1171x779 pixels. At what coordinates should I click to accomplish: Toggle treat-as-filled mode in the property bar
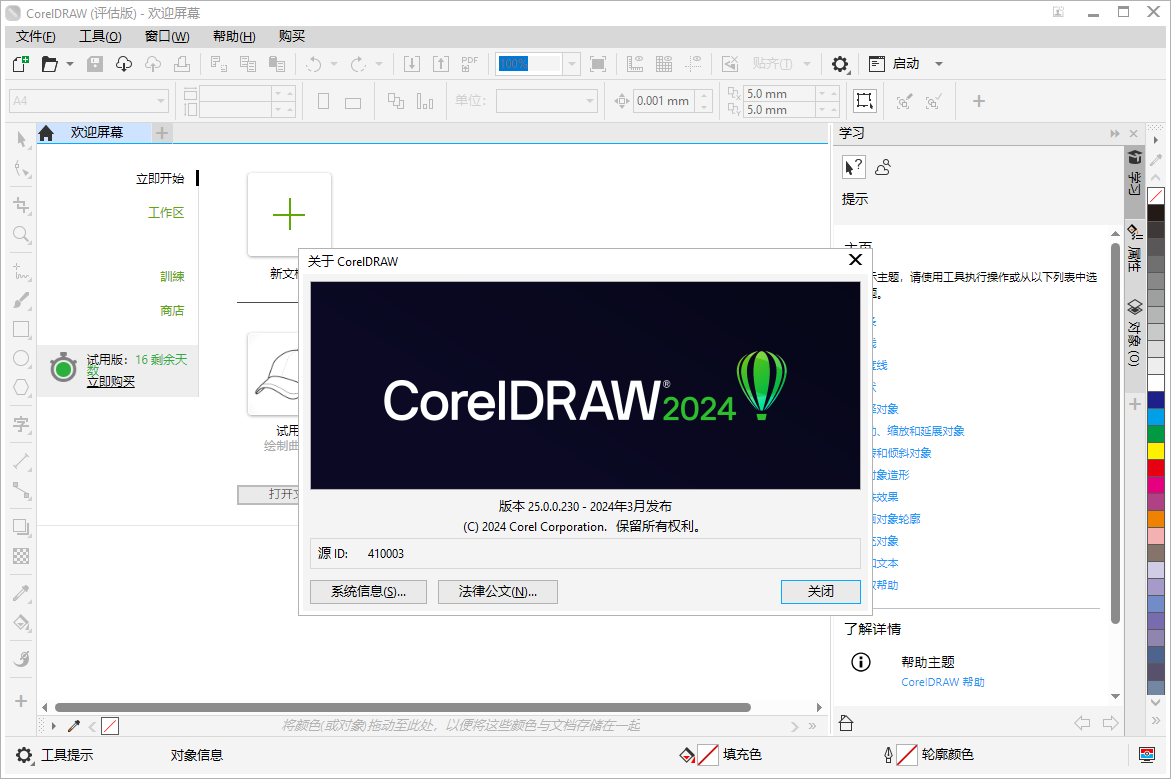[864, 100]
